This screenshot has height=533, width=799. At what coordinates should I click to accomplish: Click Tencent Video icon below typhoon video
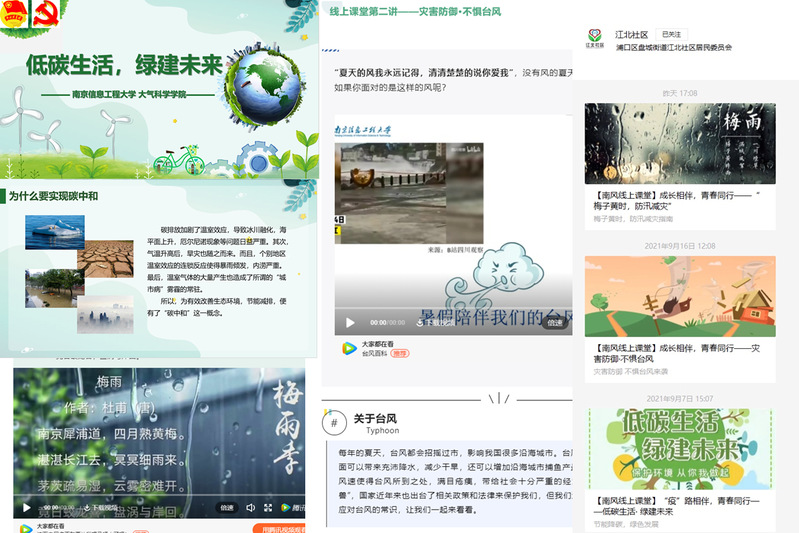pyautogui.click(x=347, y=348)
